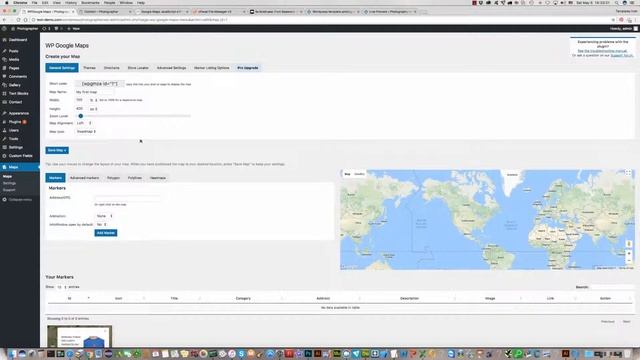Open Settings in the main sidebar
640x360 pixels.
(16, 147)
